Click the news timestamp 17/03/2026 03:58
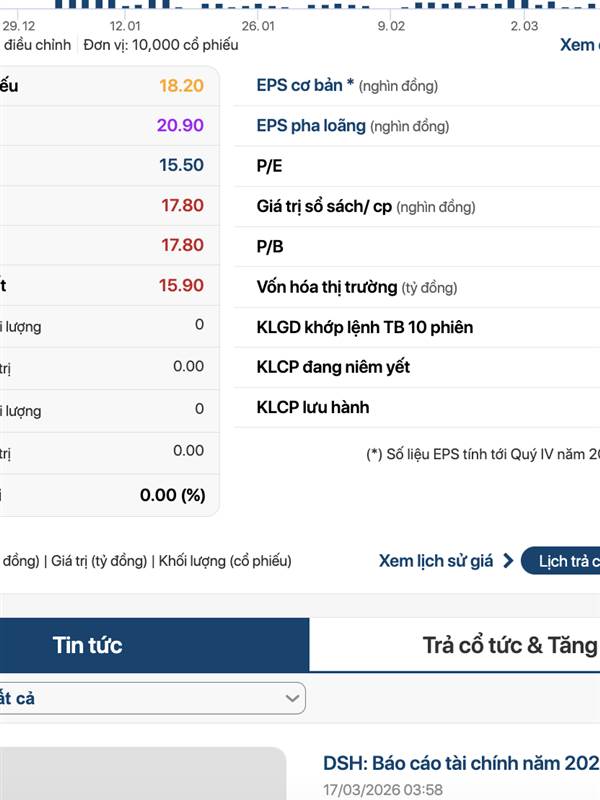 (x=383, y=790)
